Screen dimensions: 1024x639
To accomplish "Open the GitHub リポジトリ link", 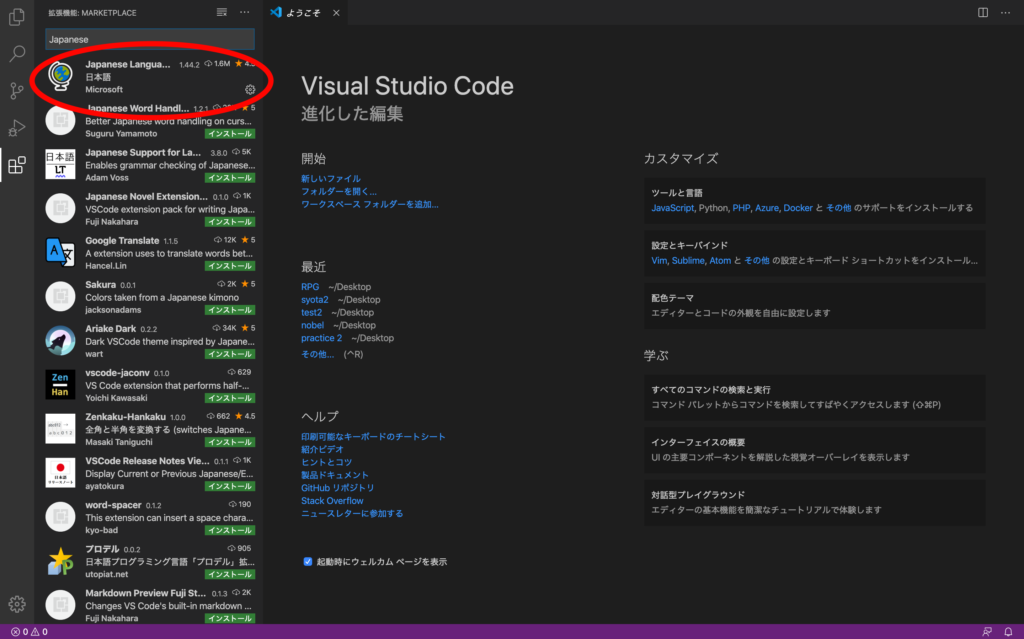I will 338,488.
